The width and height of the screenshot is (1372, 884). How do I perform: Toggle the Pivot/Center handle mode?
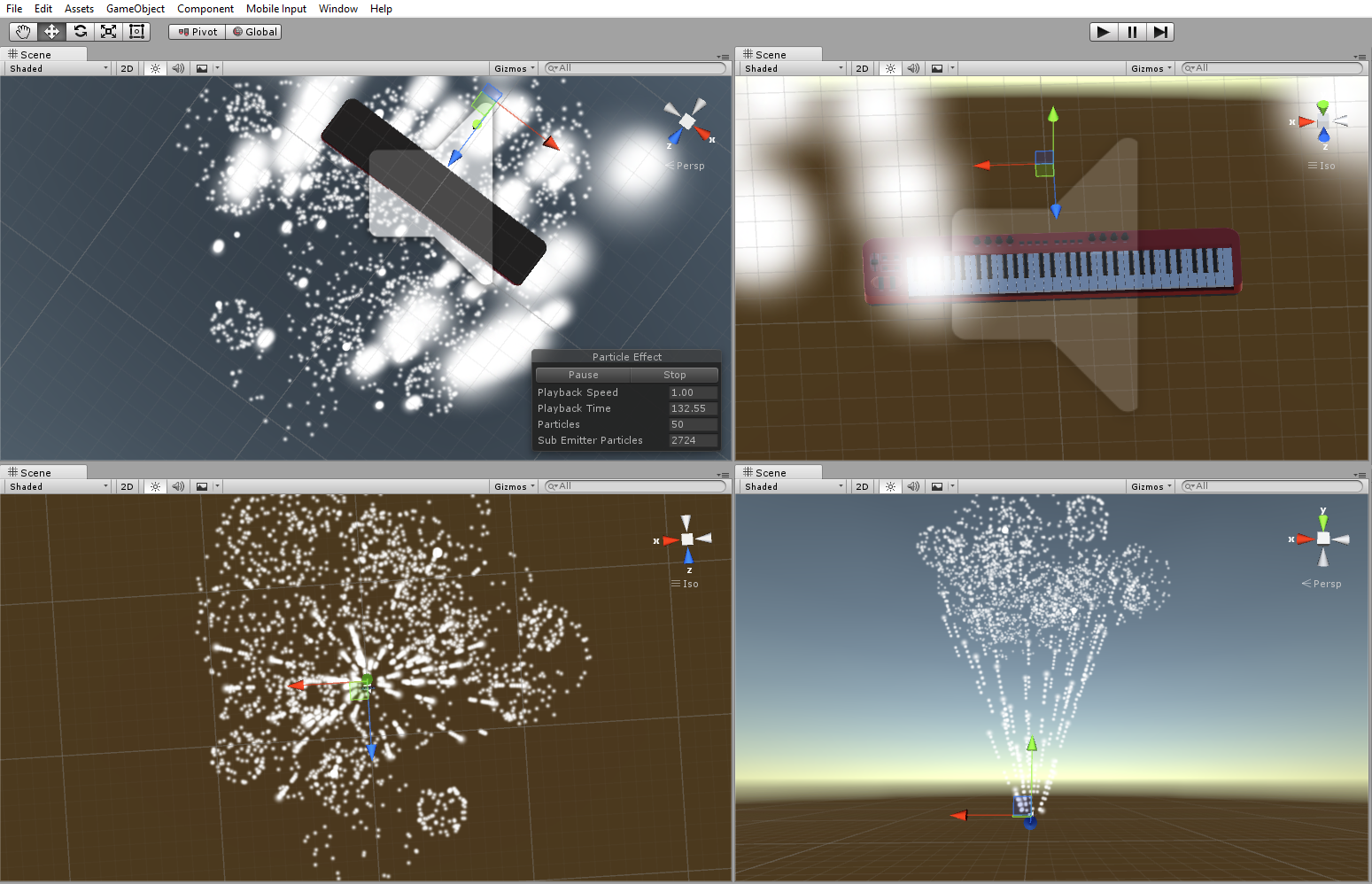[198, 32]
